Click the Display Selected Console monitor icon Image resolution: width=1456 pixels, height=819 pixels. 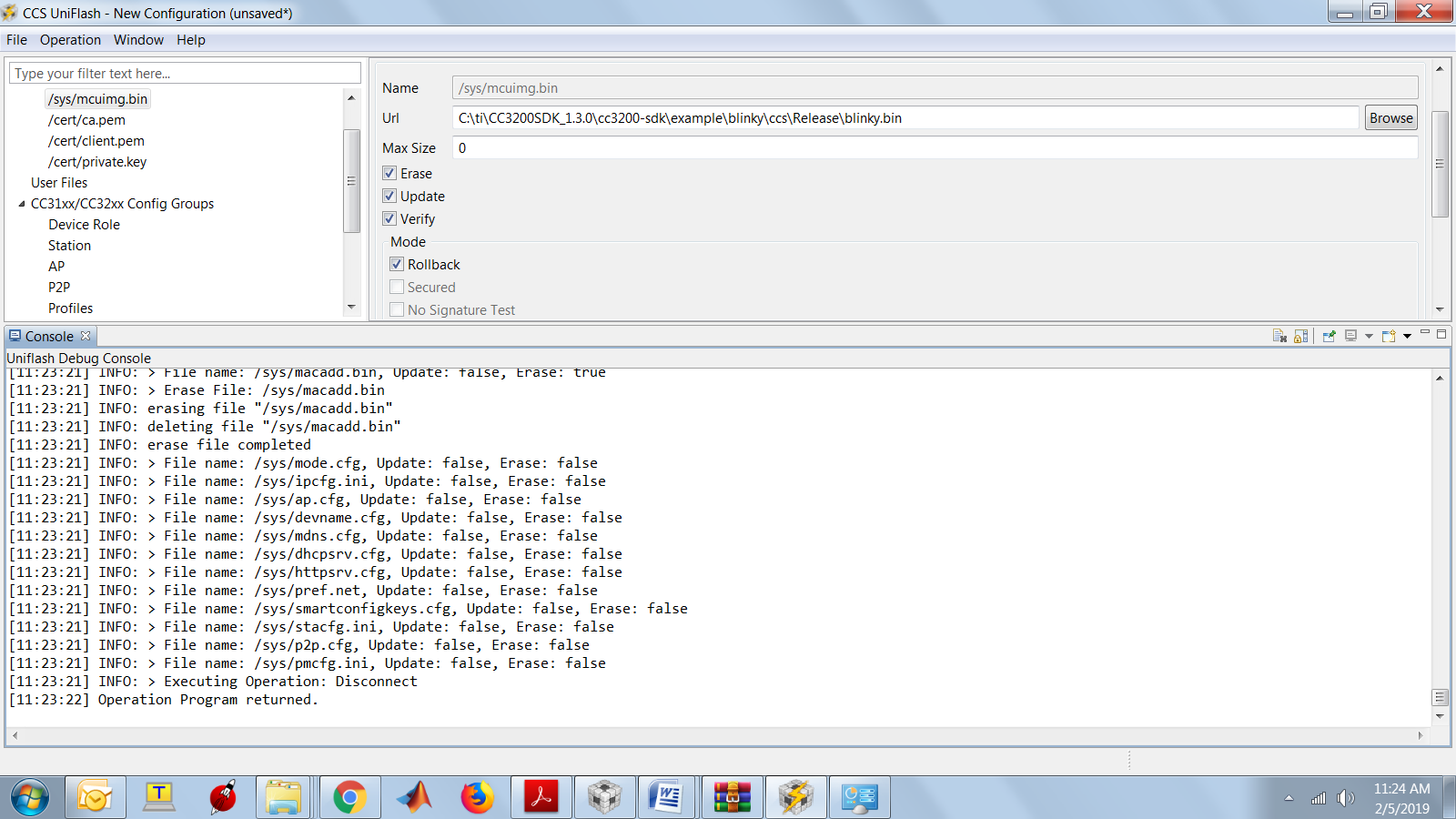click(1350, 336)
